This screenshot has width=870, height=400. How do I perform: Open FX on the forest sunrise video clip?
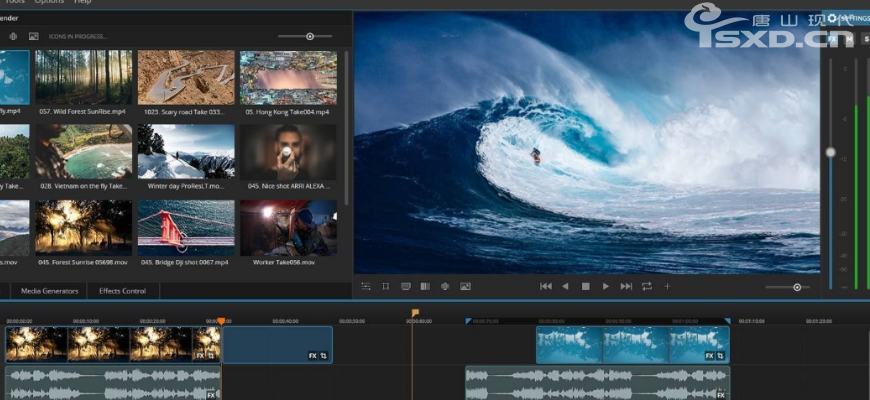[200, 356]
